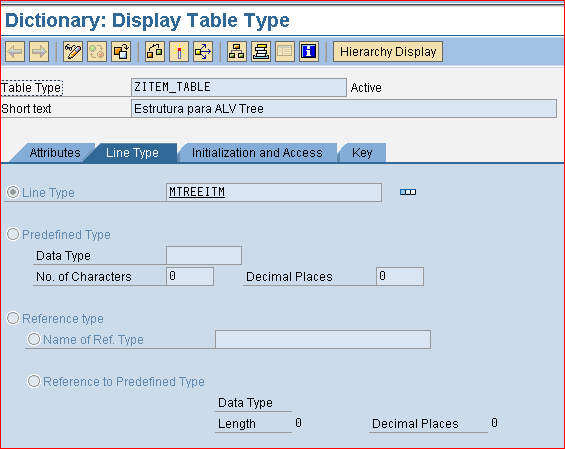Open the Where-Used List icon
This screenshot has width=565, height=449.
pos(203,52)
